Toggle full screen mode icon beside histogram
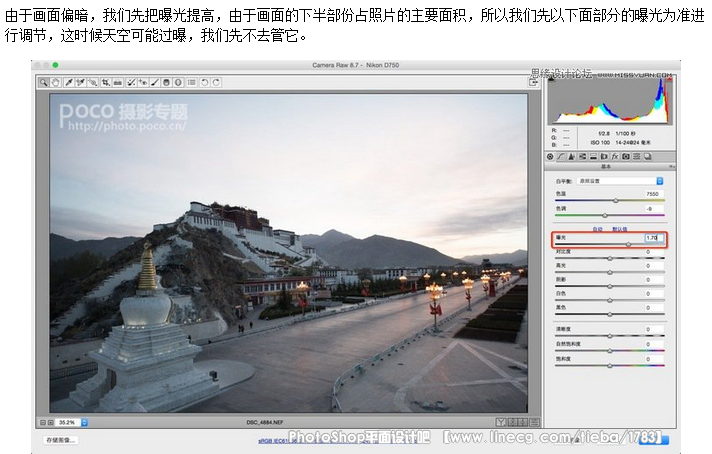Screen dimensions: 712x454 point(534,83)
